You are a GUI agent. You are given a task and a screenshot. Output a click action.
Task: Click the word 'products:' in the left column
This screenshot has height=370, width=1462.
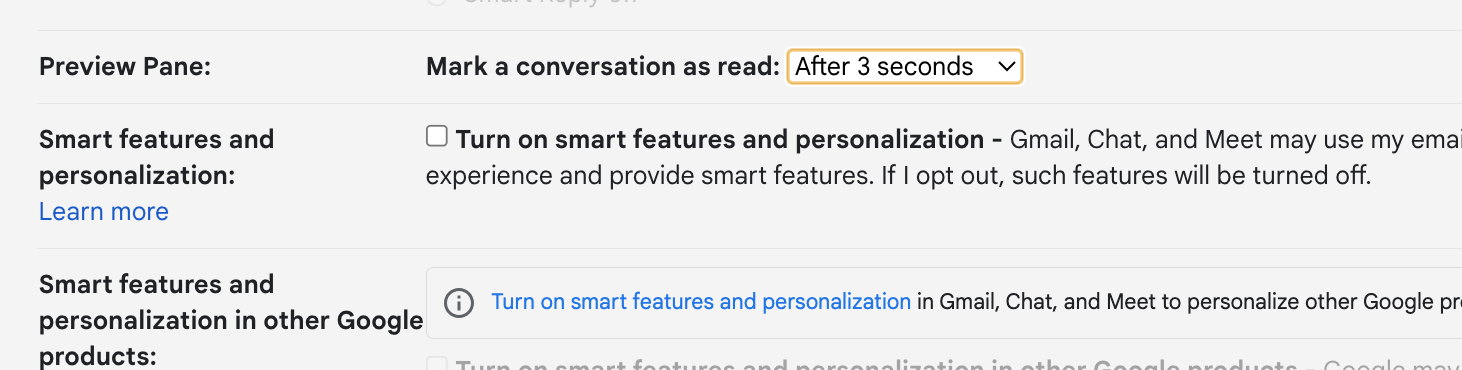(x=98, y=356)
